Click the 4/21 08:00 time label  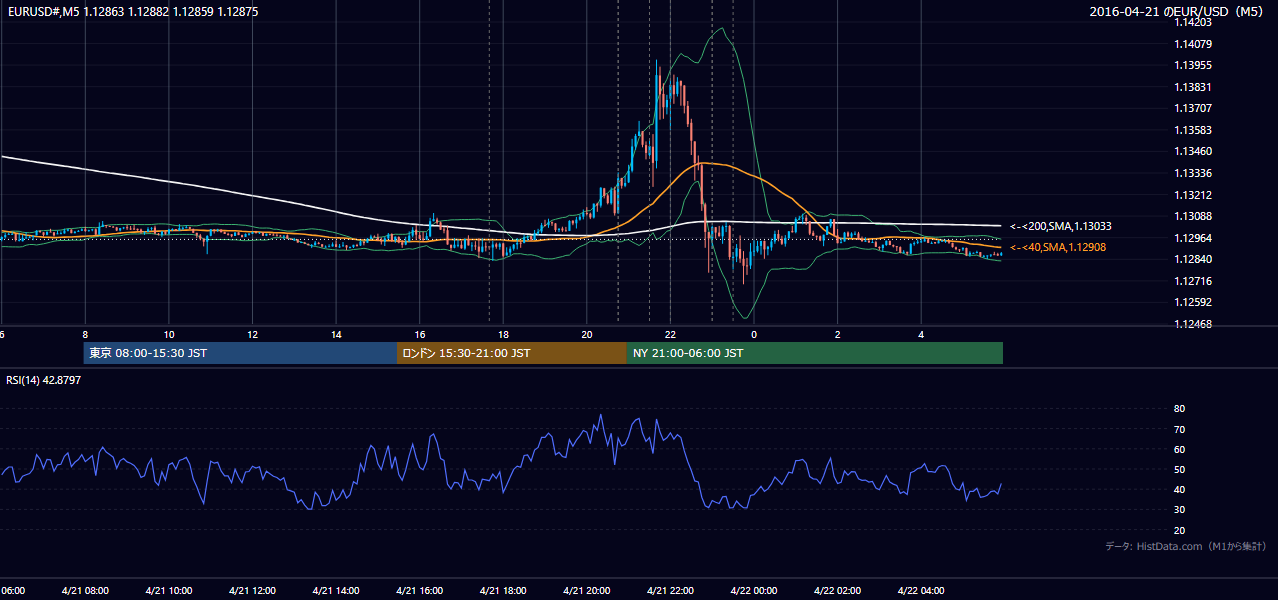pos(85,591)
